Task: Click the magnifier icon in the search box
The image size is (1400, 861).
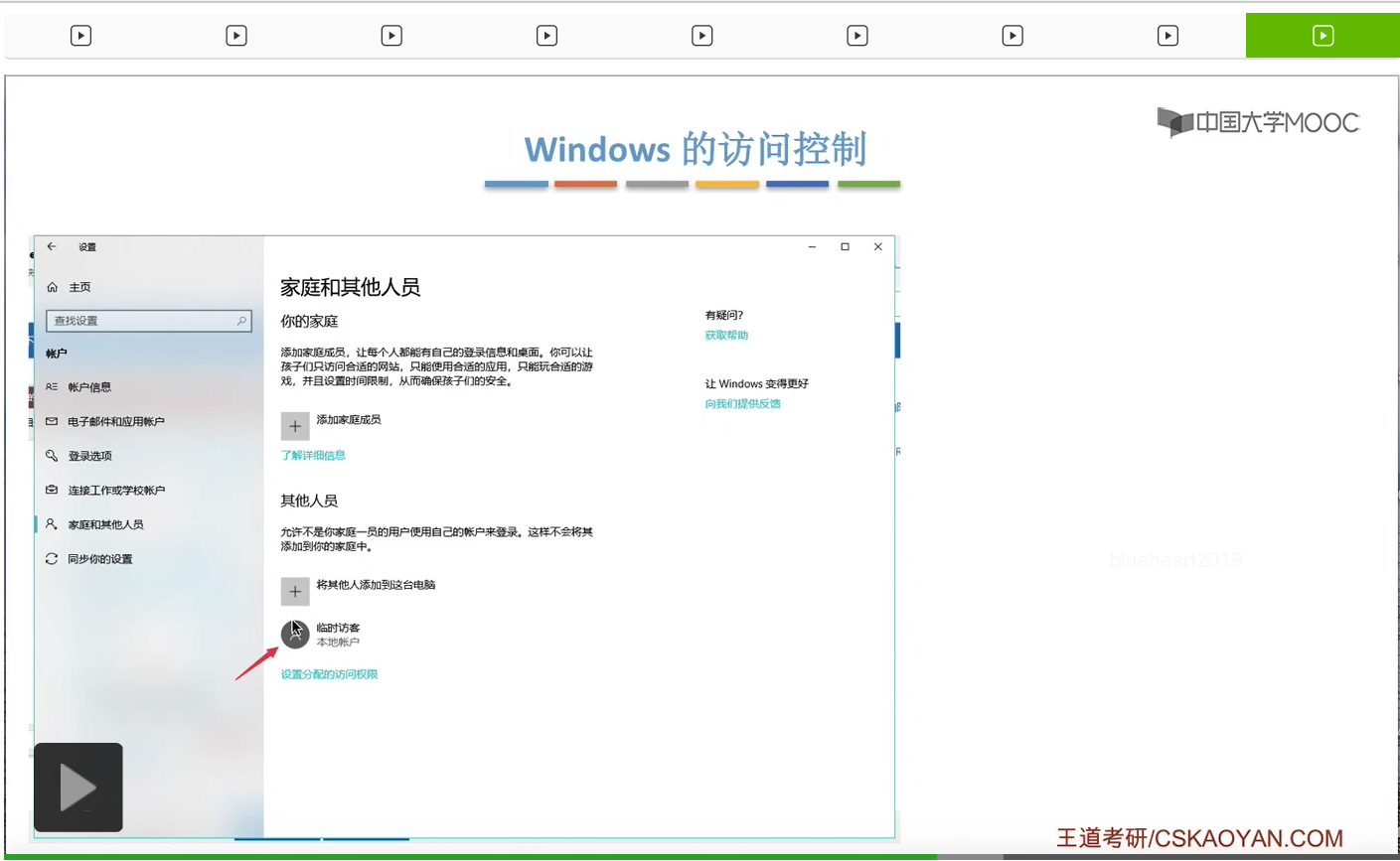Action: [241, 321]
